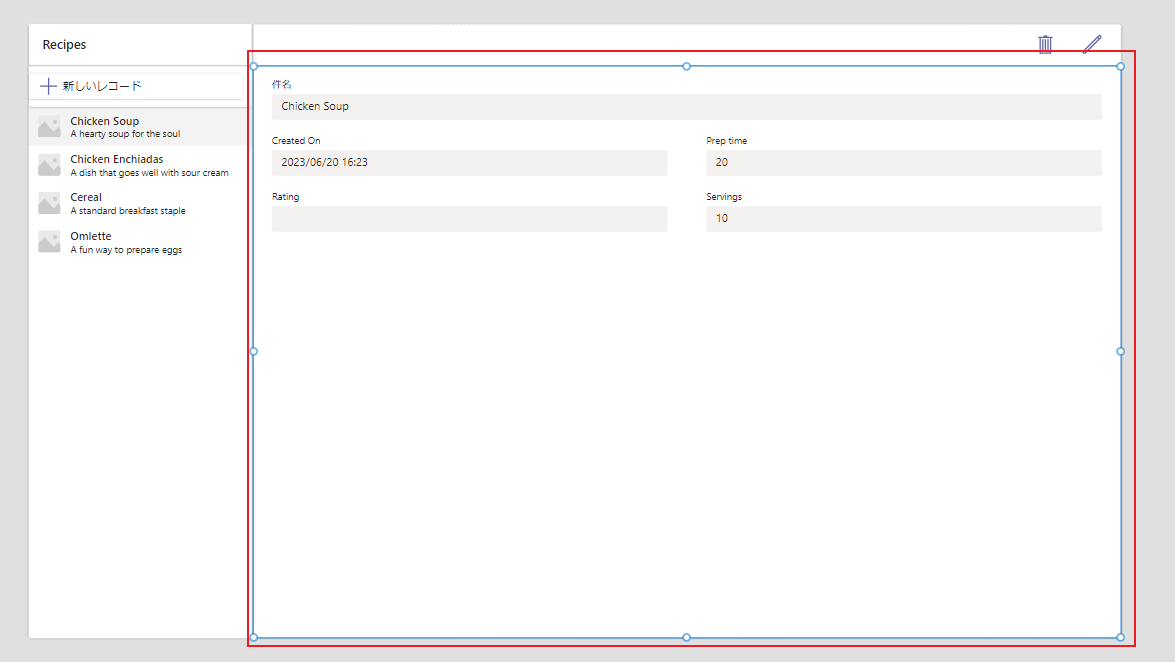
Task: Click 'A hearty soup for the soul' text
Action: pos(125,134)
